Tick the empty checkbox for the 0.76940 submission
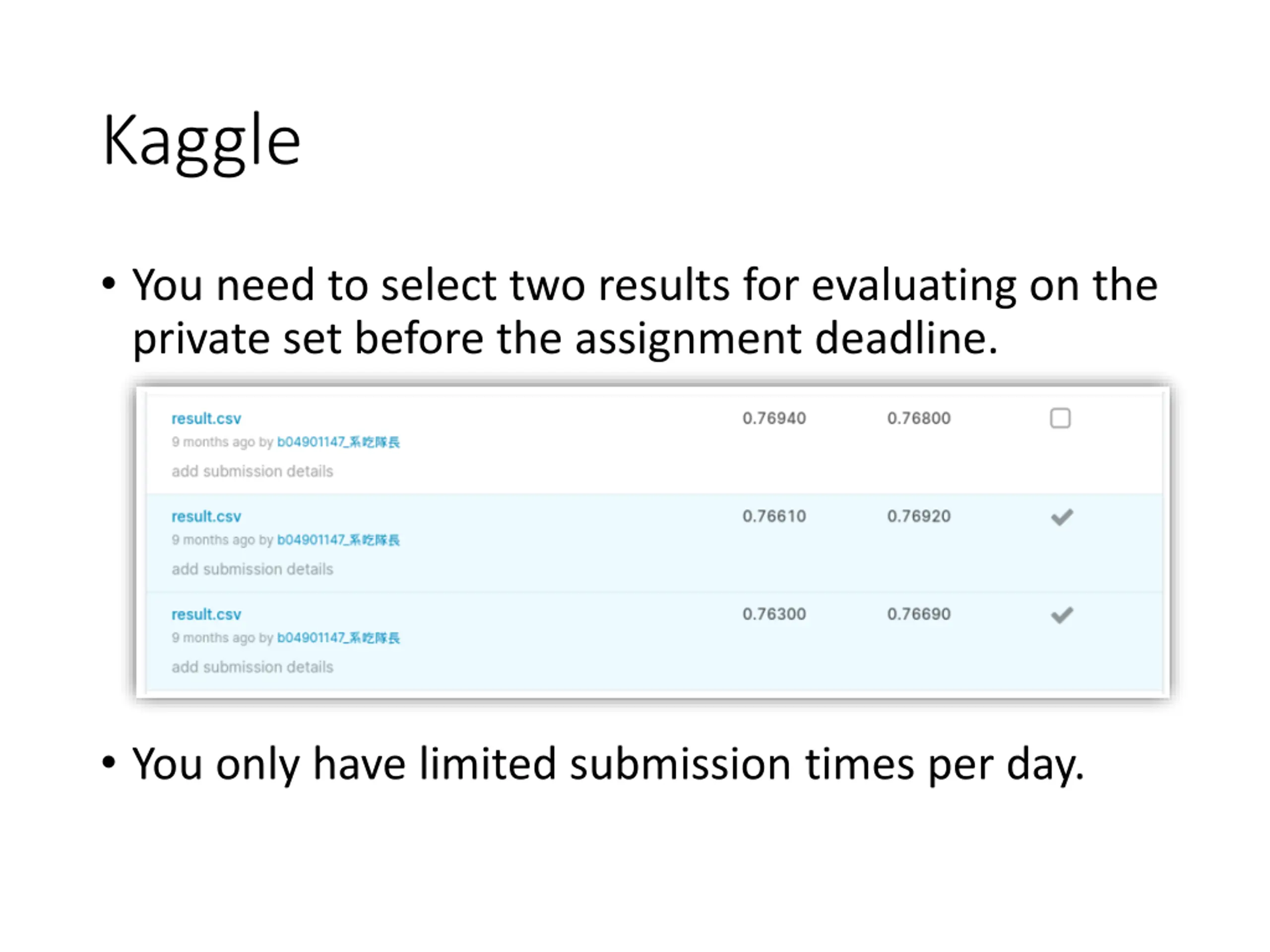The width and height of the screenshot is (1270, 952). pos(1060,418)
